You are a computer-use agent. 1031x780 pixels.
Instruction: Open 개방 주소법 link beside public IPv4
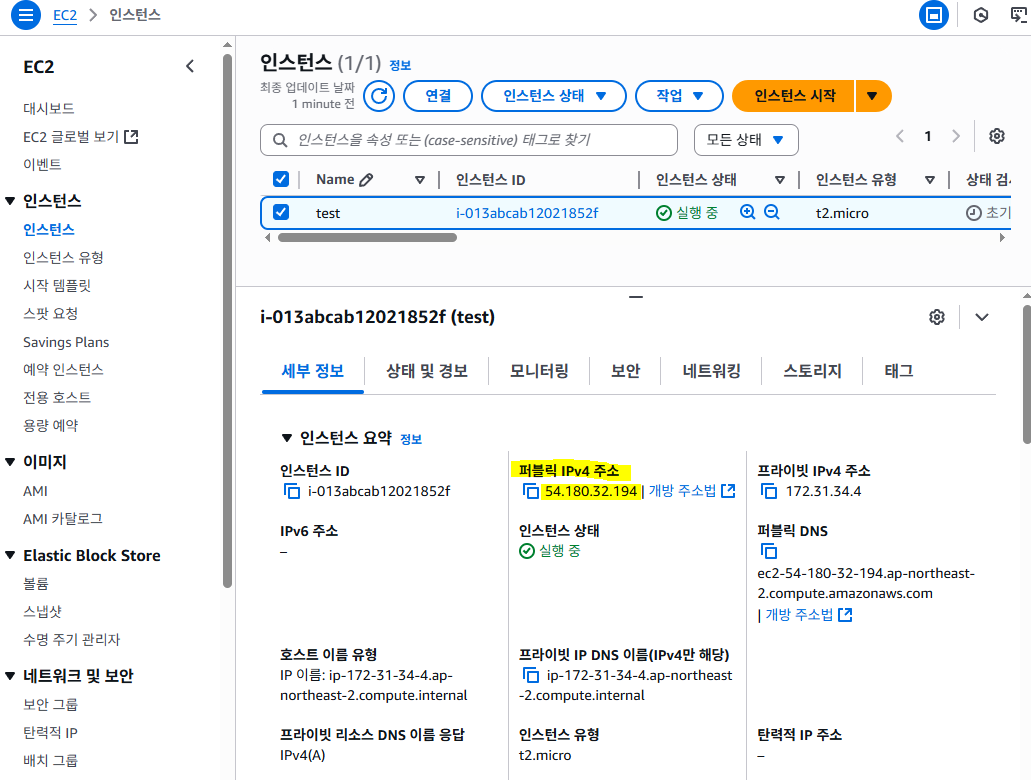point(692,491)
